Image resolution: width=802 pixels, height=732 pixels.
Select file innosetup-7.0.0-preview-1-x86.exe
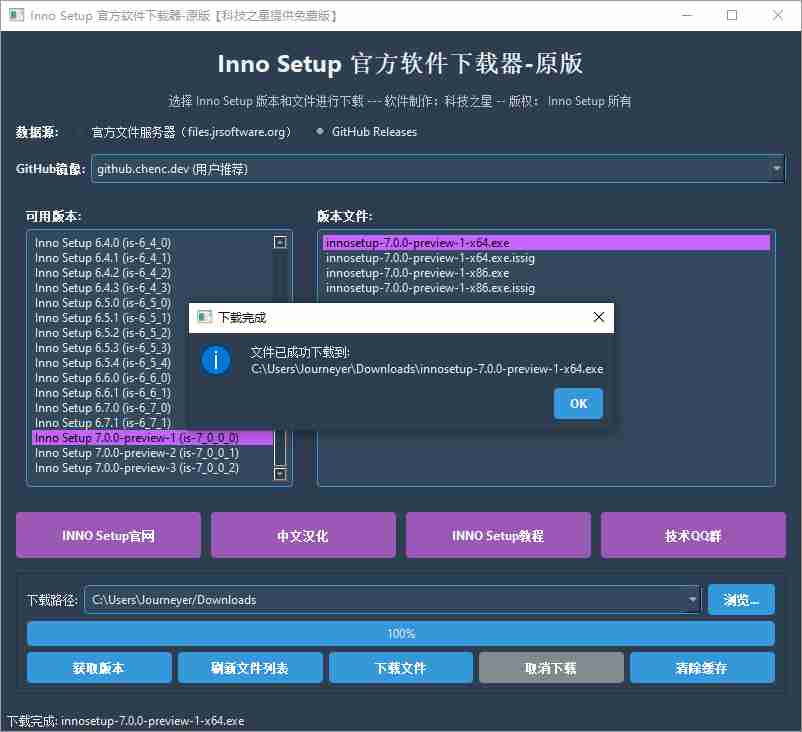pyautogui.click(x=546, y=273)
